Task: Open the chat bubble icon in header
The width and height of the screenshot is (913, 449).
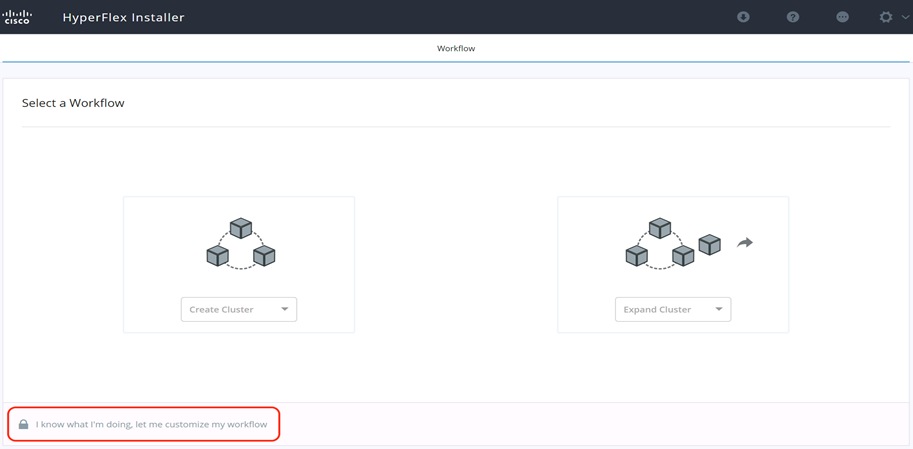Action: tap(842, 17)
